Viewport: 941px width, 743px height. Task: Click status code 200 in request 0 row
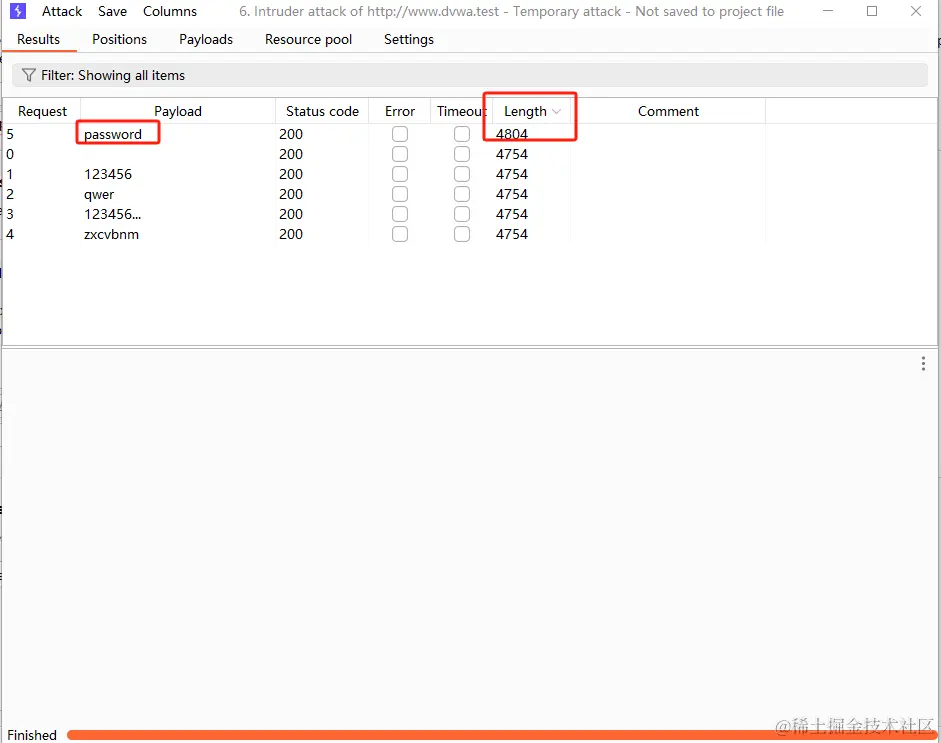[x=291, y=154]
